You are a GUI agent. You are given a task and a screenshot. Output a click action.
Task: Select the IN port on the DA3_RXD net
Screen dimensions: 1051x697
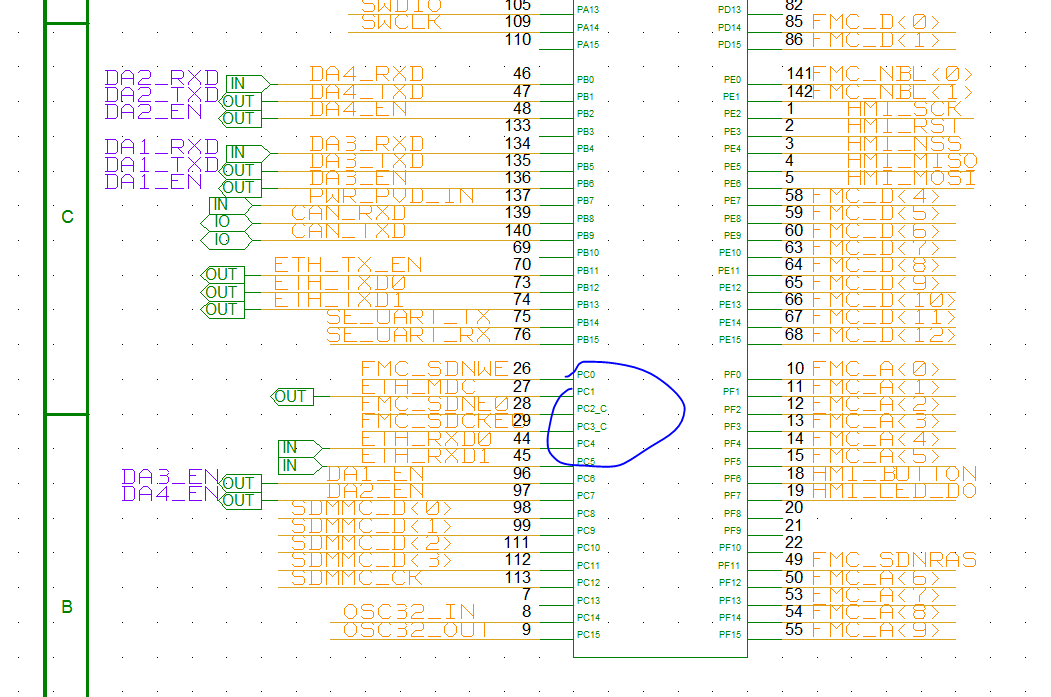(247, 153)
